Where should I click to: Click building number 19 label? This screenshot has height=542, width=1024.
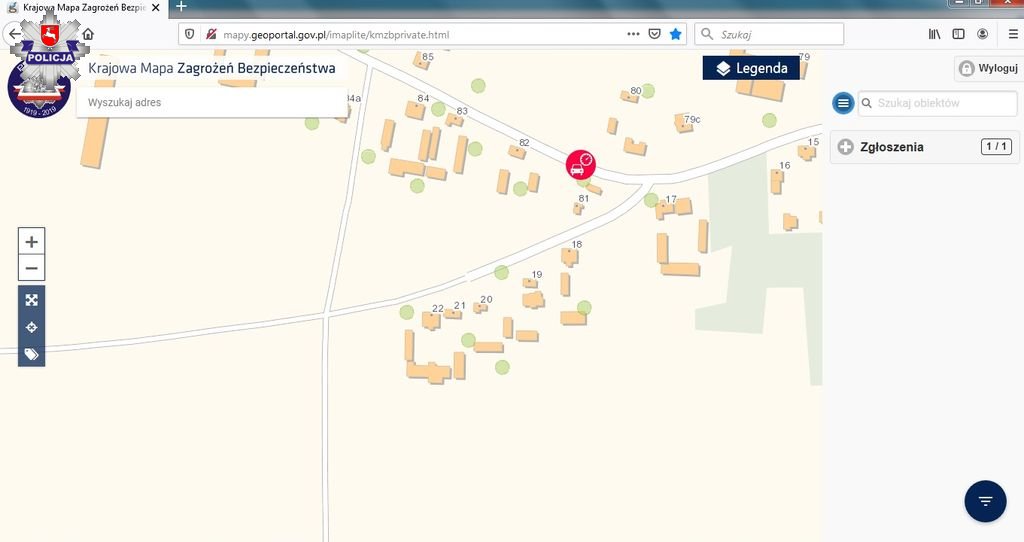537,274
